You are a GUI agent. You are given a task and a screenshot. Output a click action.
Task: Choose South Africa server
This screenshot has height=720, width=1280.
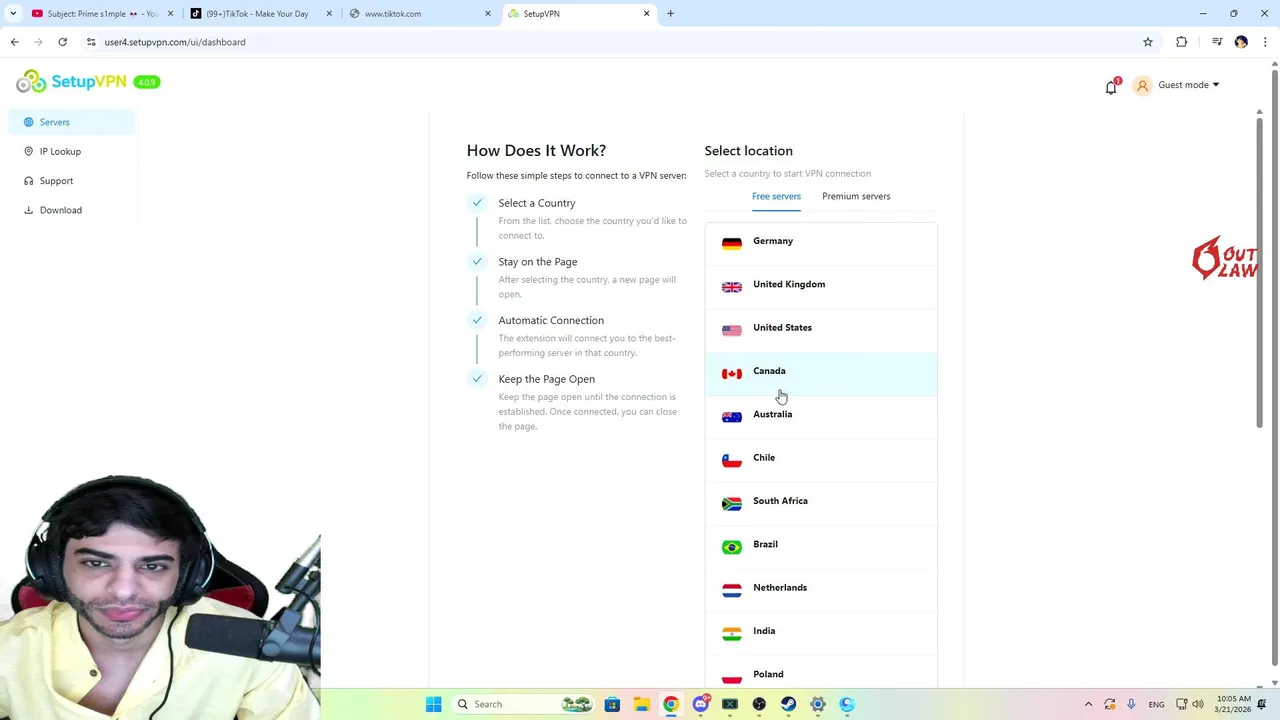click(x=821, y=502)
